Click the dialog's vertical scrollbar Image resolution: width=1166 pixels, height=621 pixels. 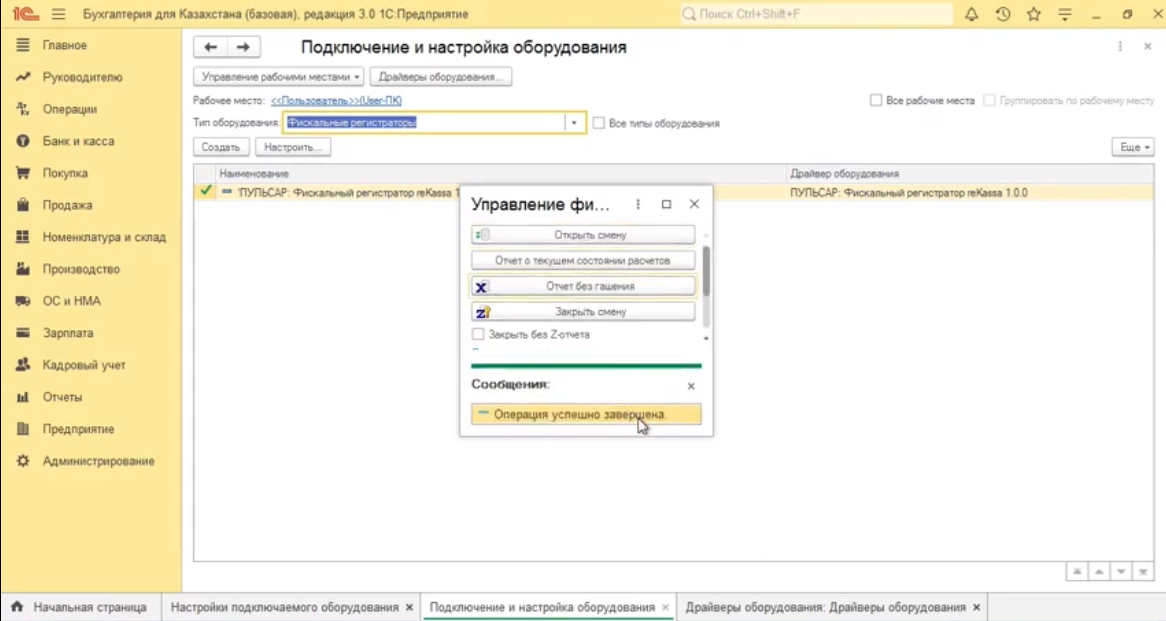(706, 272)
